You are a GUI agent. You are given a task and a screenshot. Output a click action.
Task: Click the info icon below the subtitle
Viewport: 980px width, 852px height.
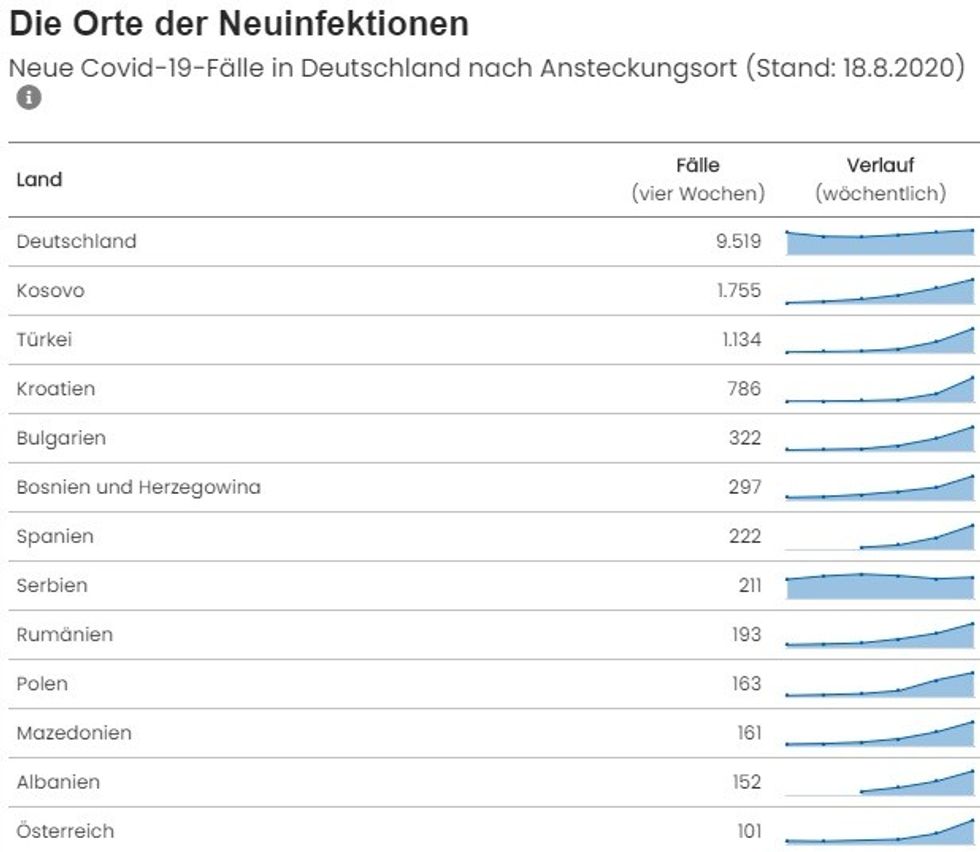(29, 98)
